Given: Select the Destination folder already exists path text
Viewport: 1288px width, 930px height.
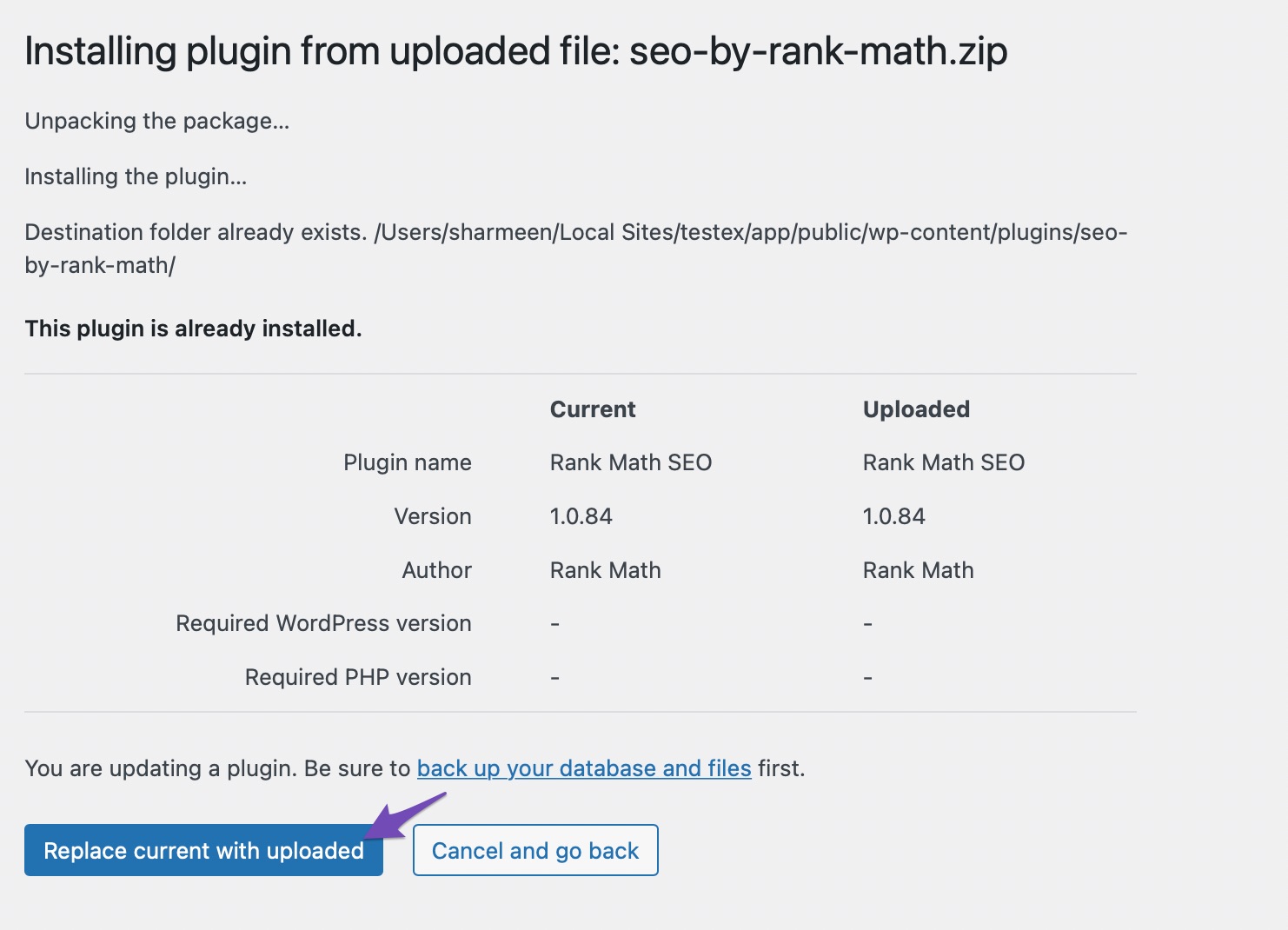Looking at the screenshot, I should click(576, 249).
